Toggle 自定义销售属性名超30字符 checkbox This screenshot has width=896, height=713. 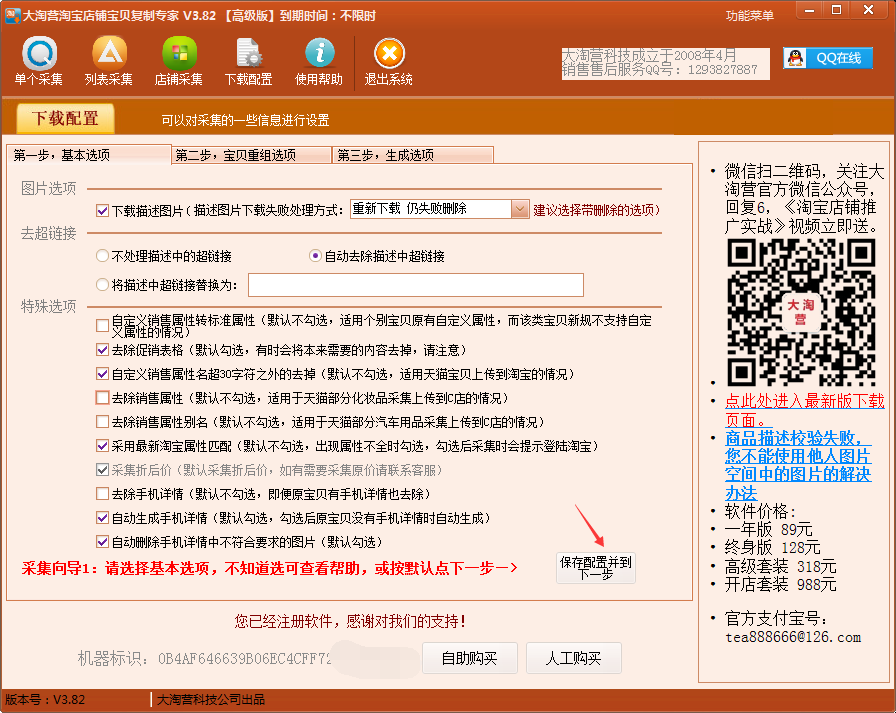tap(102, 374)
